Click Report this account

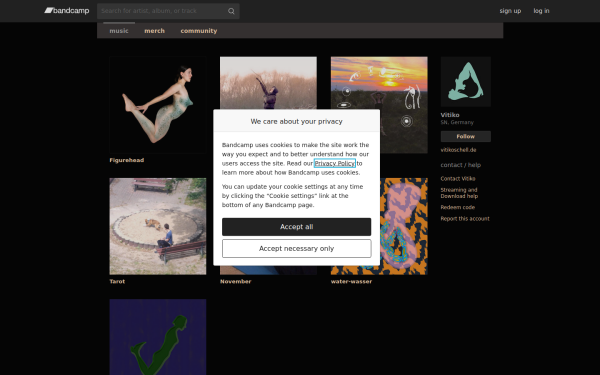465,219
